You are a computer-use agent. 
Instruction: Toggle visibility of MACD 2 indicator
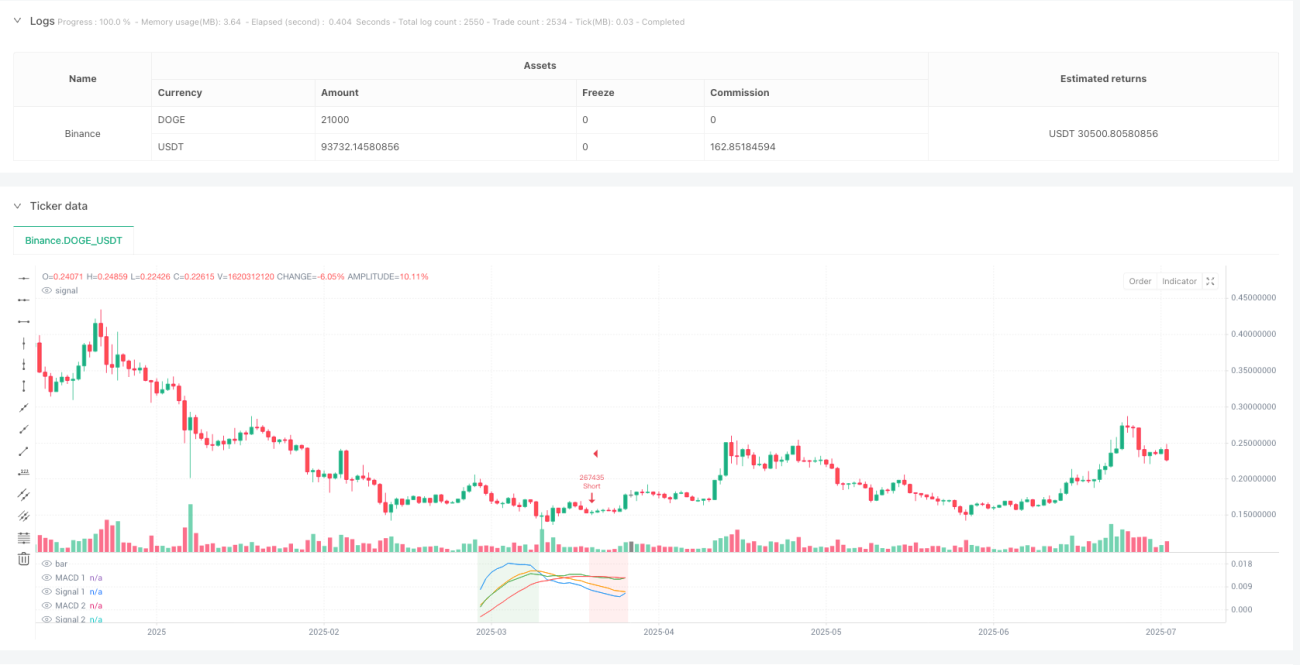pyautogui.click(x=46, y=606)
